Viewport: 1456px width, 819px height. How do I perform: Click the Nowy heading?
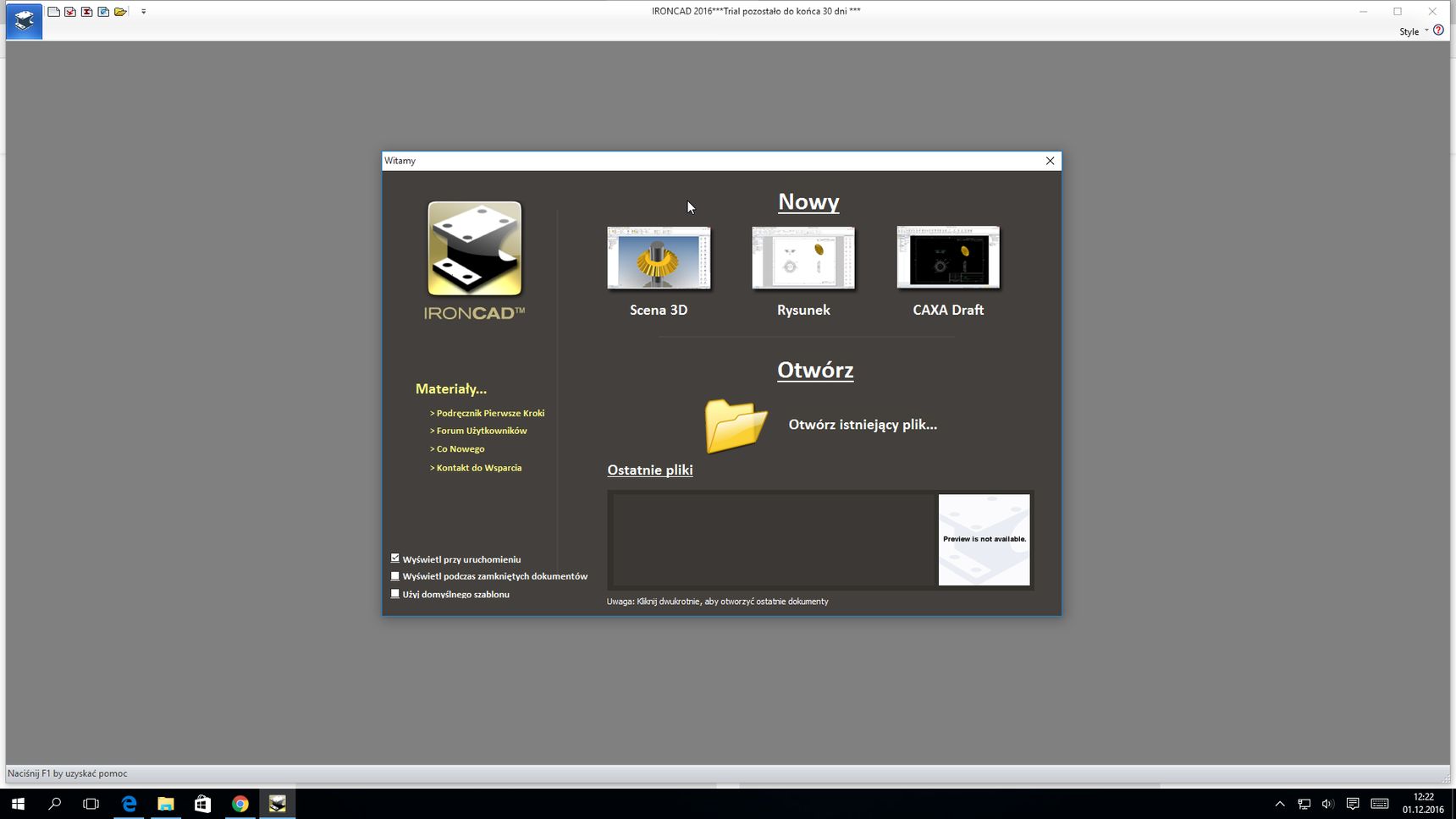pyautogui.click(x=808, y=201)
